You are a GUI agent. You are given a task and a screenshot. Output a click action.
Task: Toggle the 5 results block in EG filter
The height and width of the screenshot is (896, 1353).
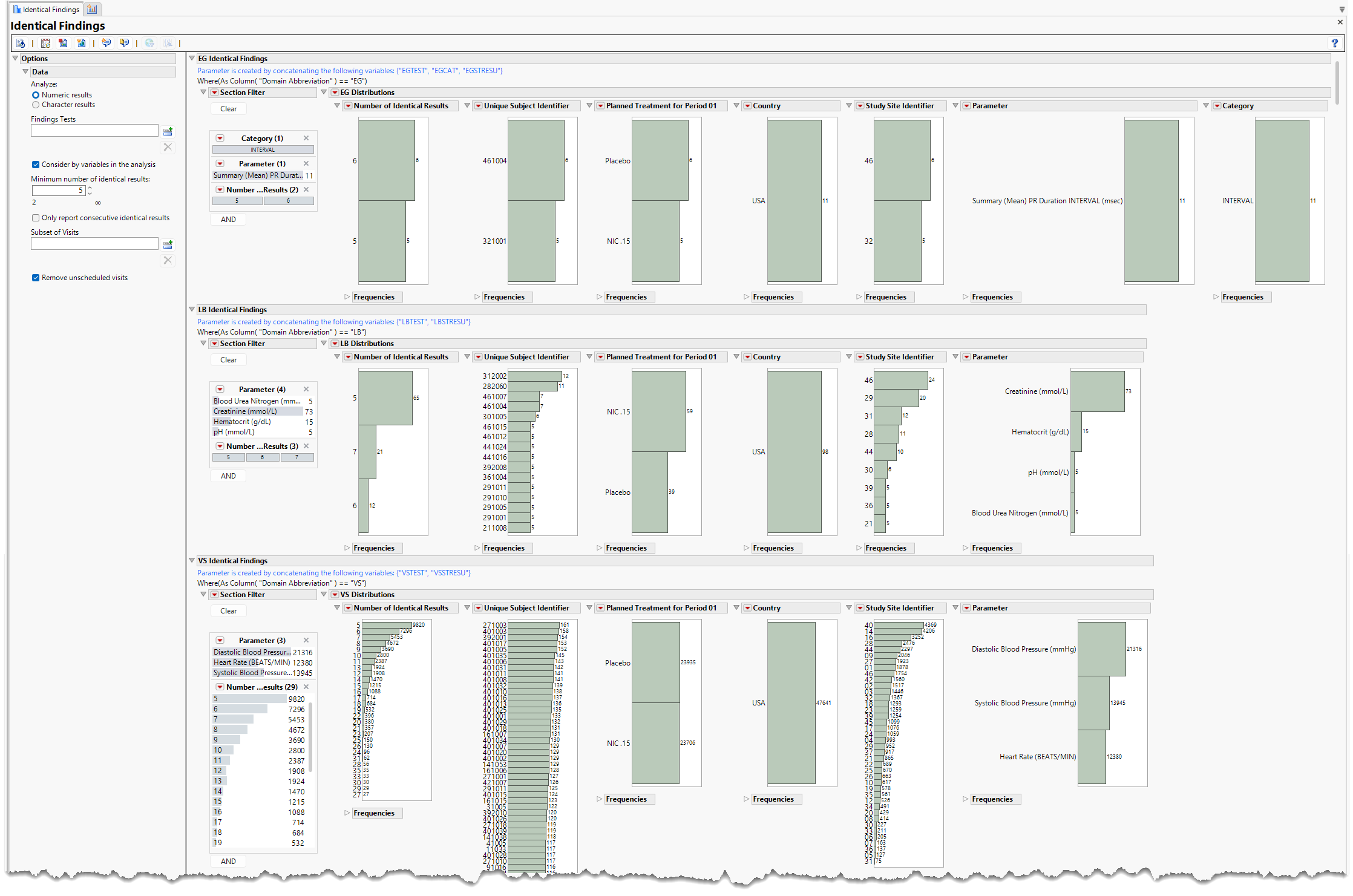[237, 201]
